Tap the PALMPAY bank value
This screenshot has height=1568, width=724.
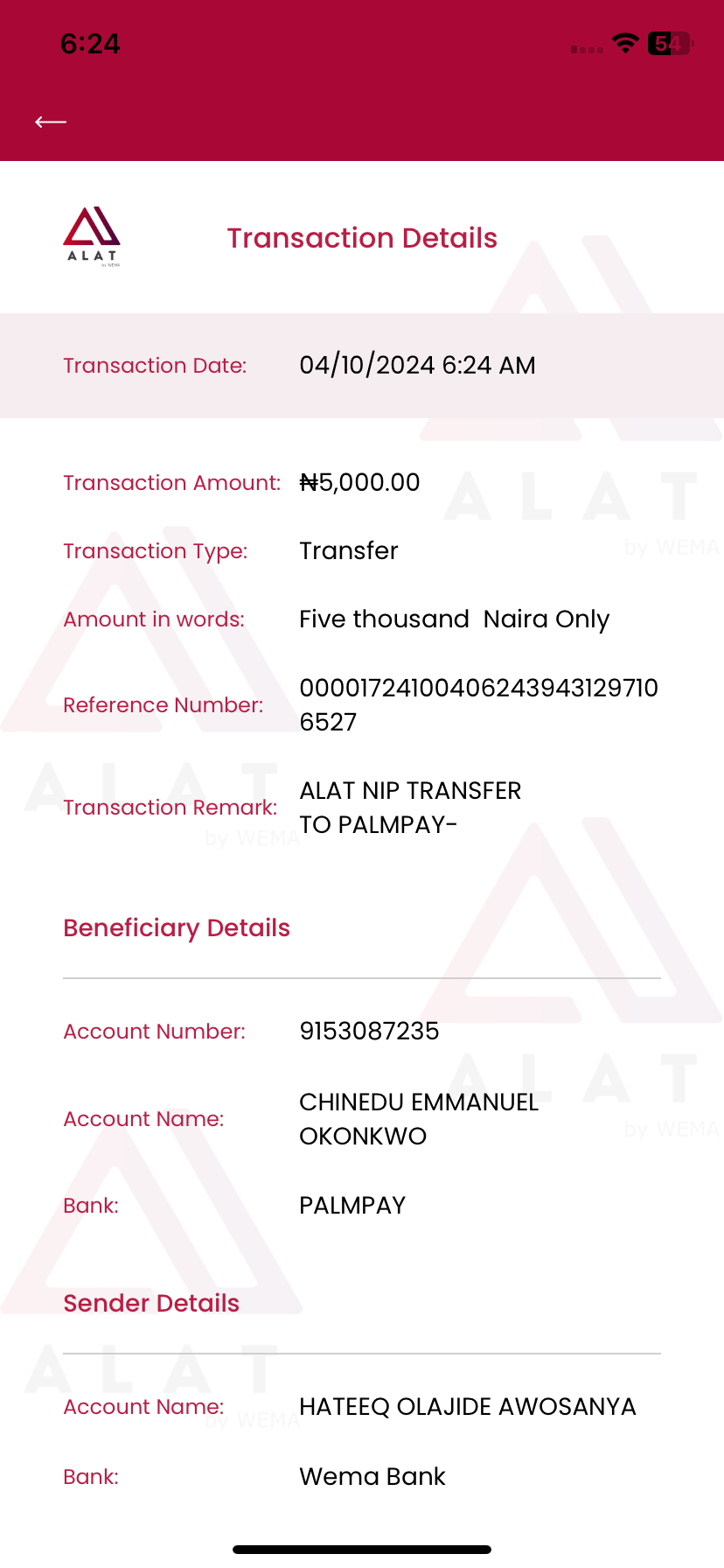[352, 1205]
